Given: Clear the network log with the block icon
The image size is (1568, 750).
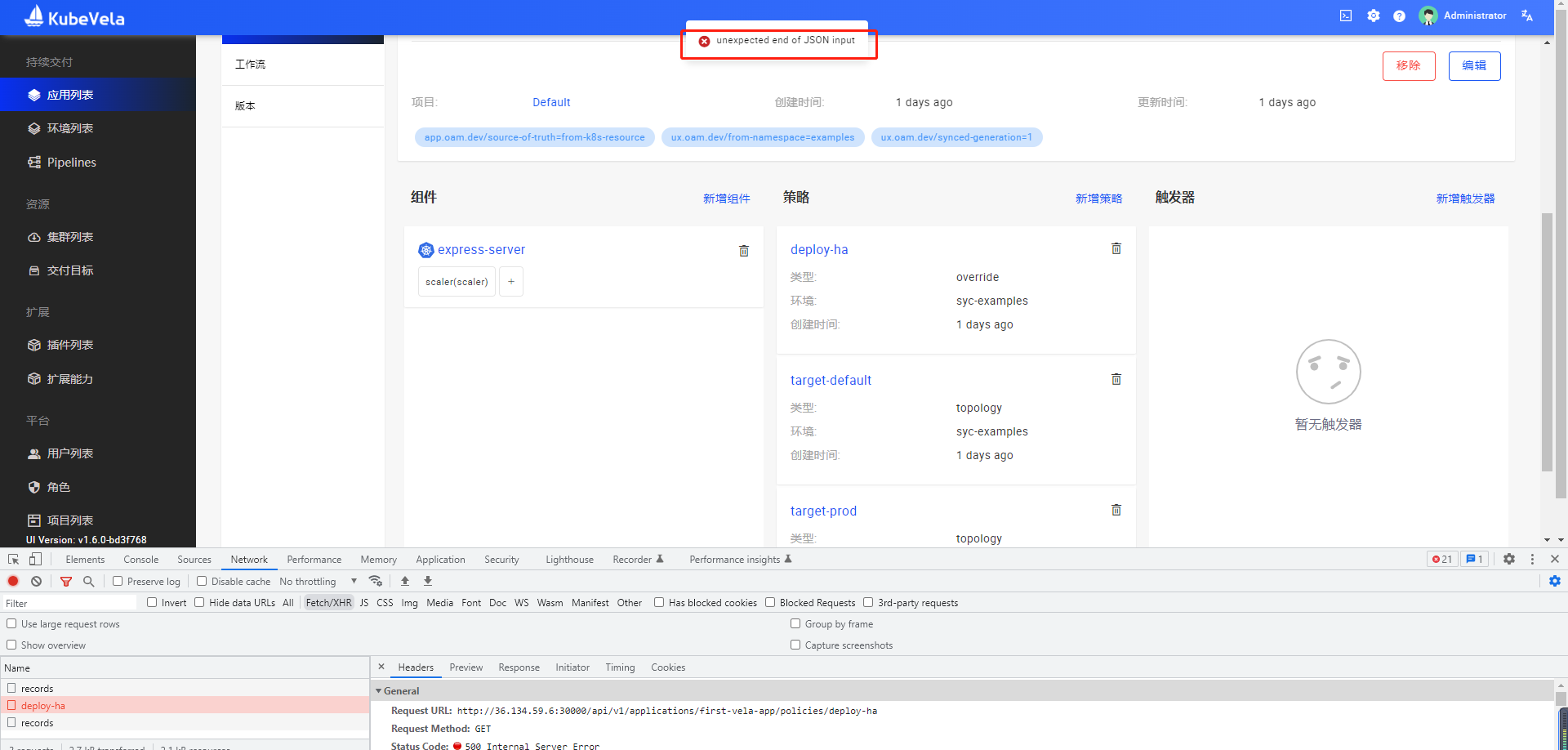Looking at the screenshot, I should click(x=36, y=581).
